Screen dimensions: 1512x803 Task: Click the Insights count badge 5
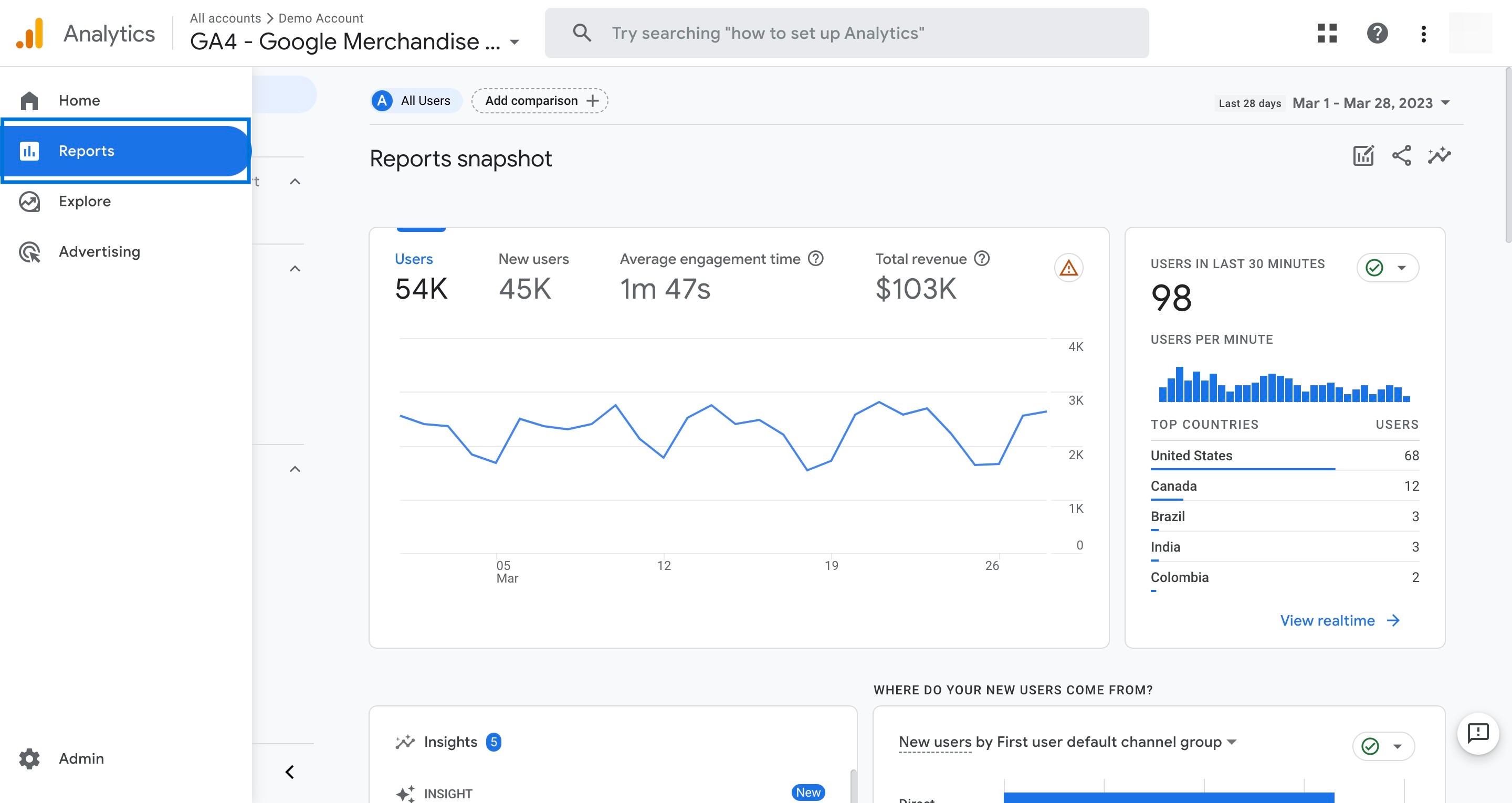493,743
